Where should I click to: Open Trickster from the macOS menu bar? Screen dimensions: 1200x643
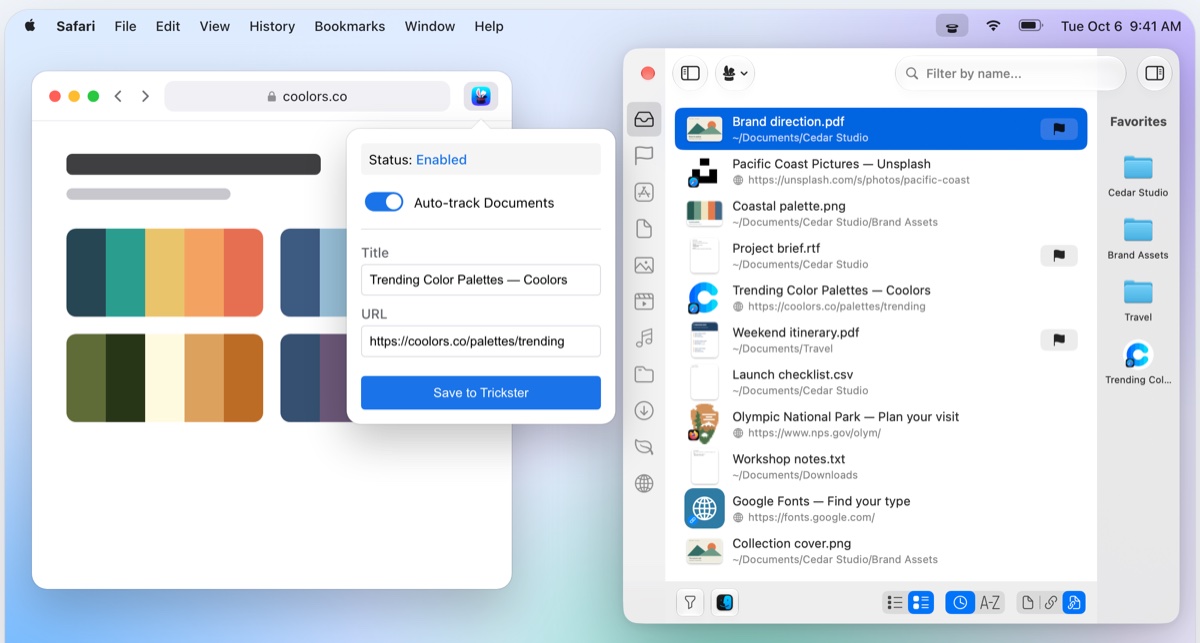(x=952, y=26)
